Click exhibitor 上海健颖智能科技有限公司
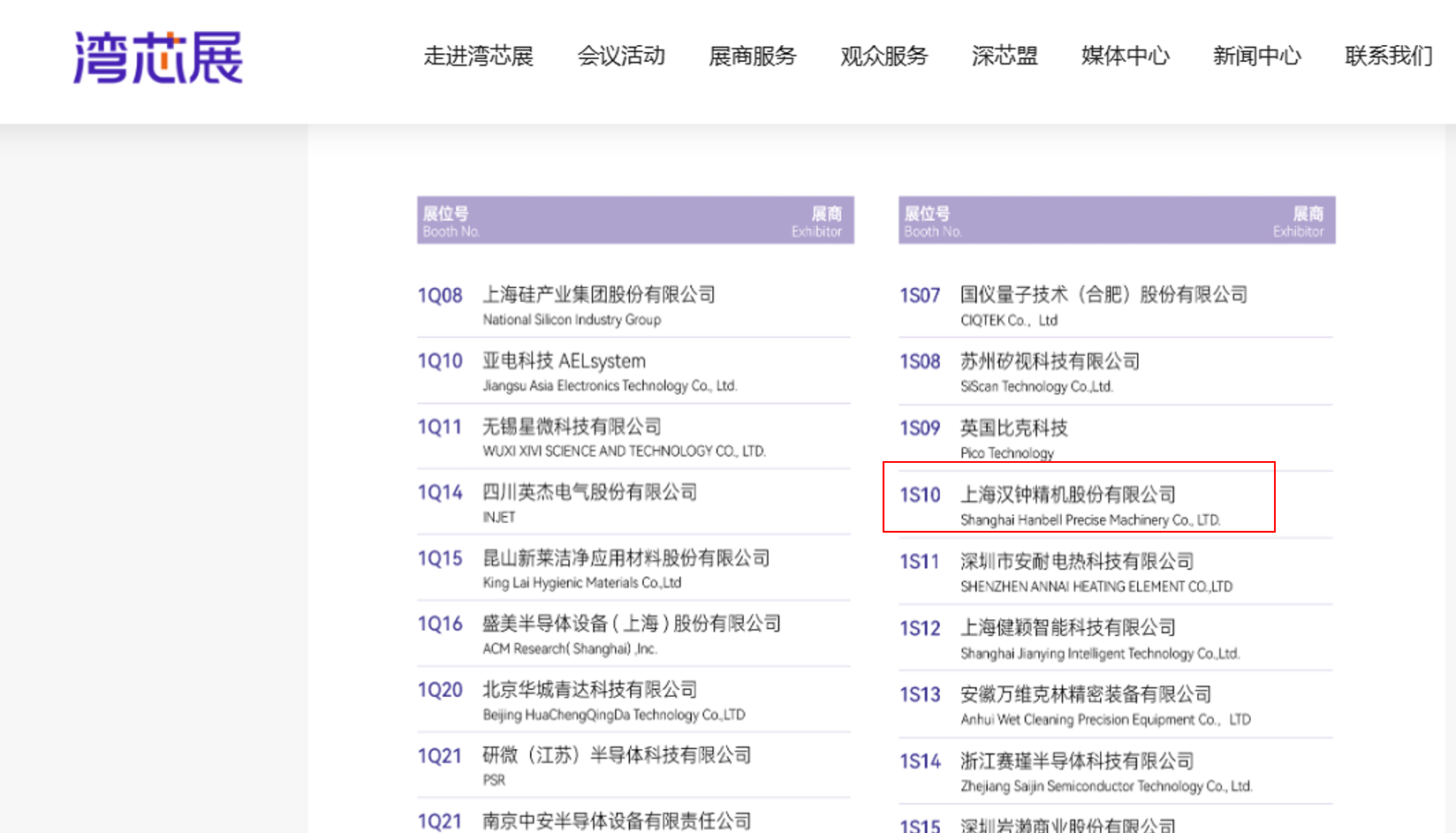 tap(1068, 628)
